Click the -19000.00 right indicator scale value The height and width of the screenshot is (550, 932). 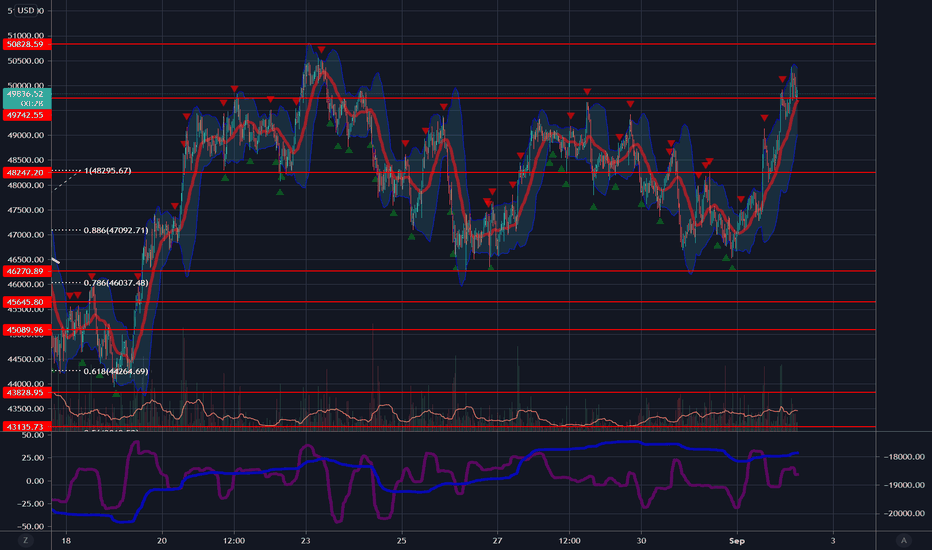(903, 485)
